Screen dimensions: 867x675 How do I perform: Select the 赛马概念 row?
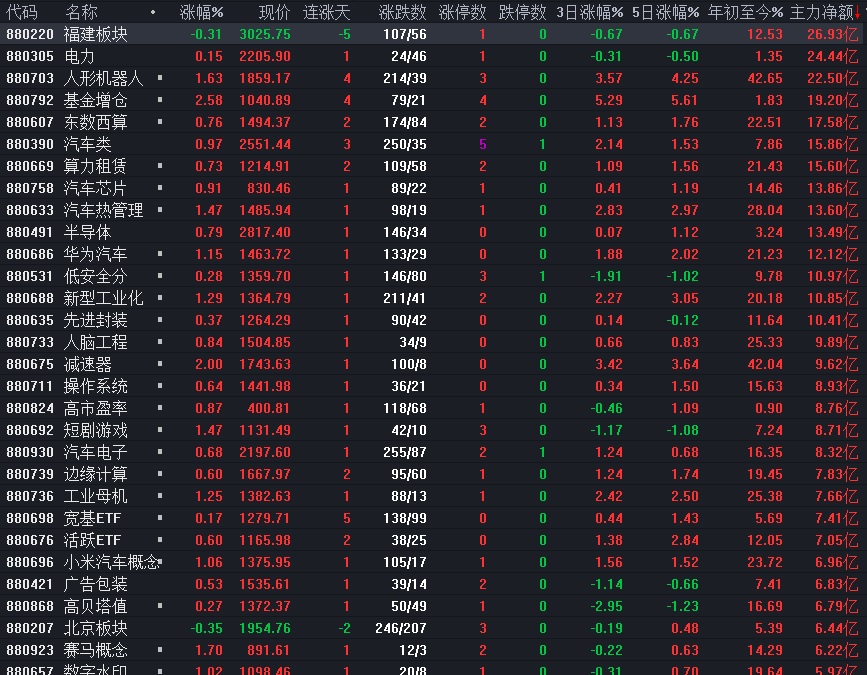(x=434, y=650)
